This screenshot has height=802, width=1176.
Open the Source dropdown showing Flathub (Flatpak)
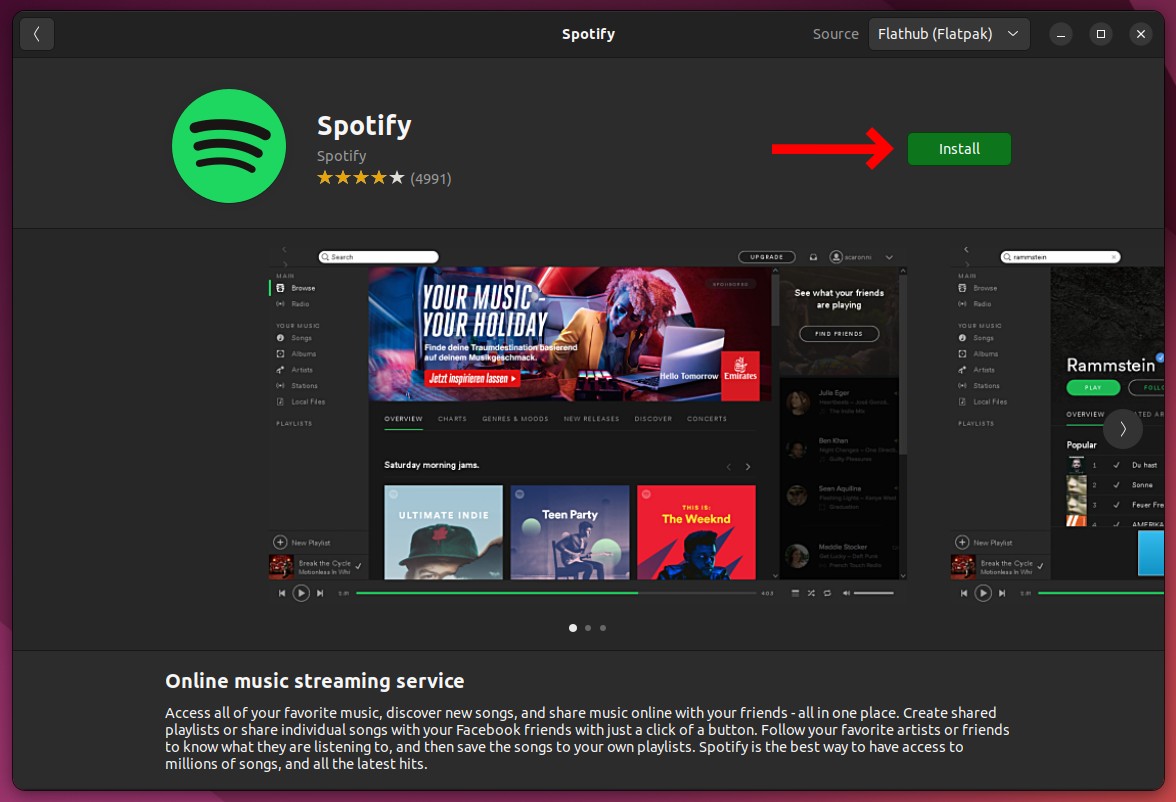coord(949,34)
